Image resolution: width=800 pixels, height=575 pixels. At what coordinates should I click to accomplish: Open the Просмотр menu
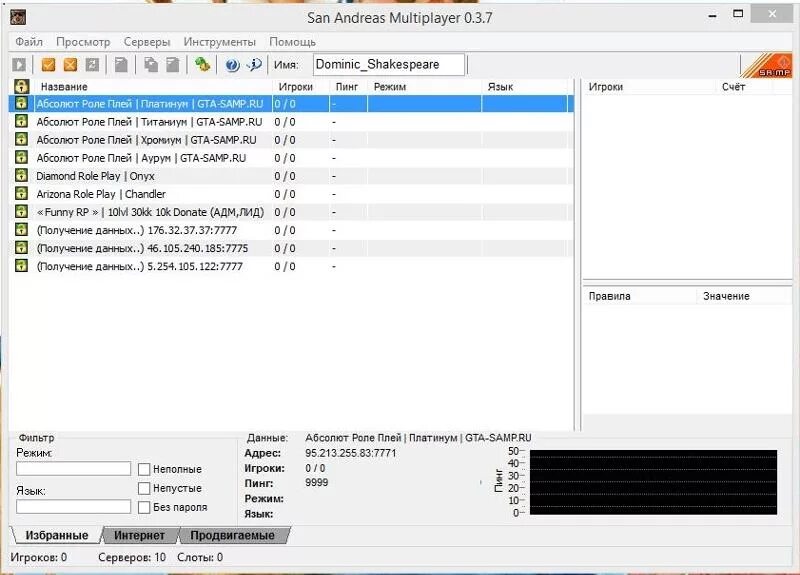[83, 42]
